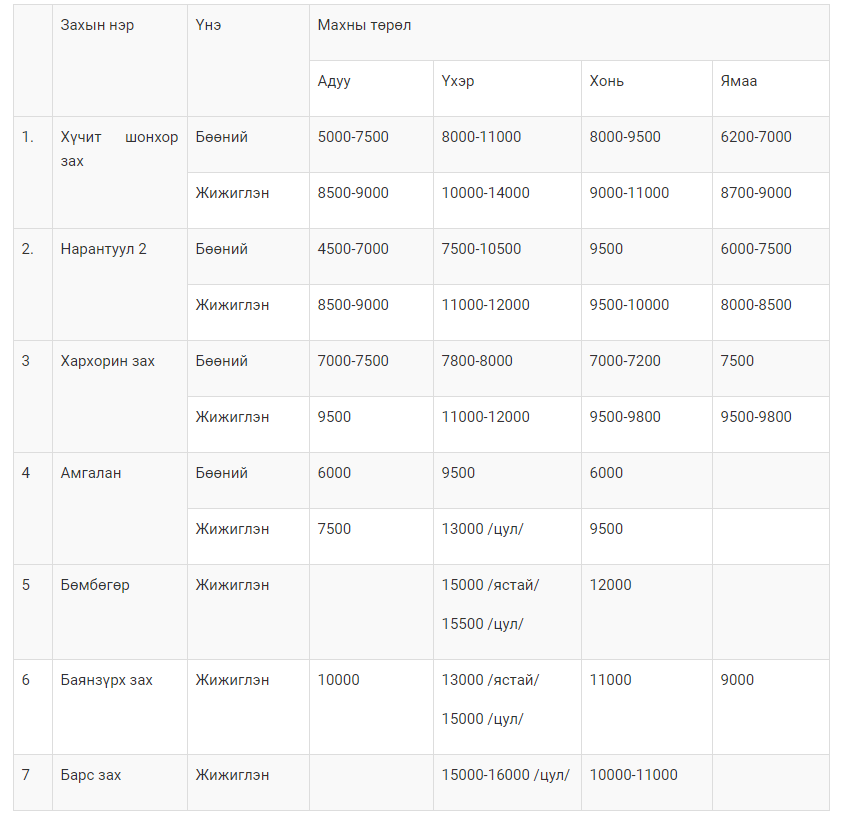Click the "Амгалан" market name
This screenshot has height=821, width=841.
(91, 473)
